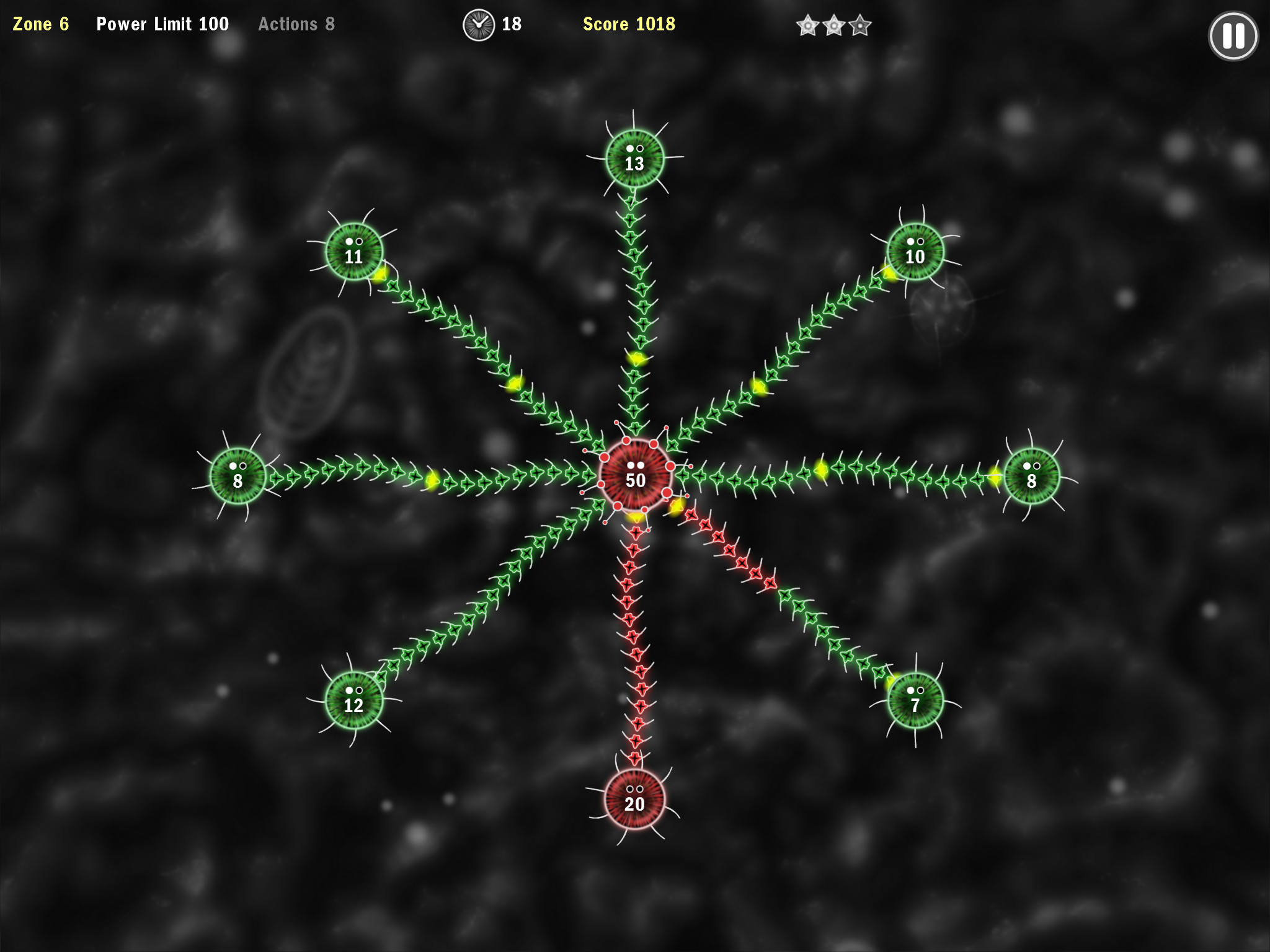
Task: Click the first star rating icon
Action: click(x=808, y=25)
